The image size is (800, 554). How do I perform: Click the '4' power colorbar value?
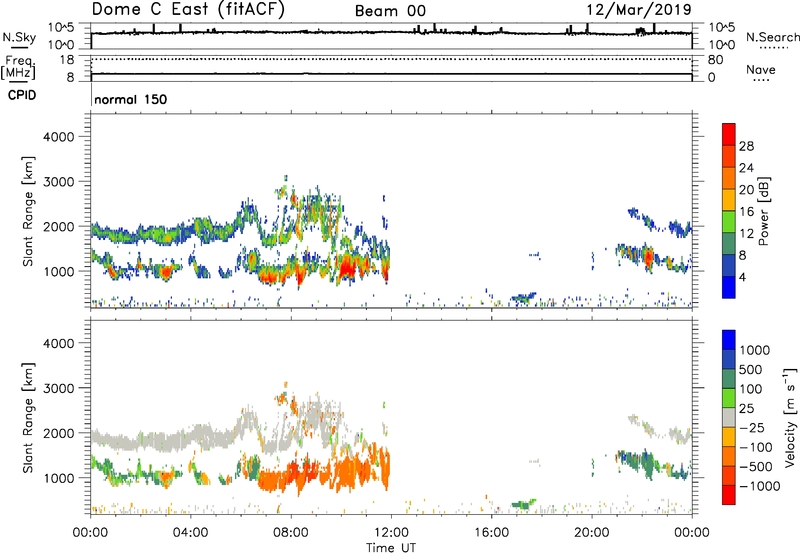pos(742,277)
